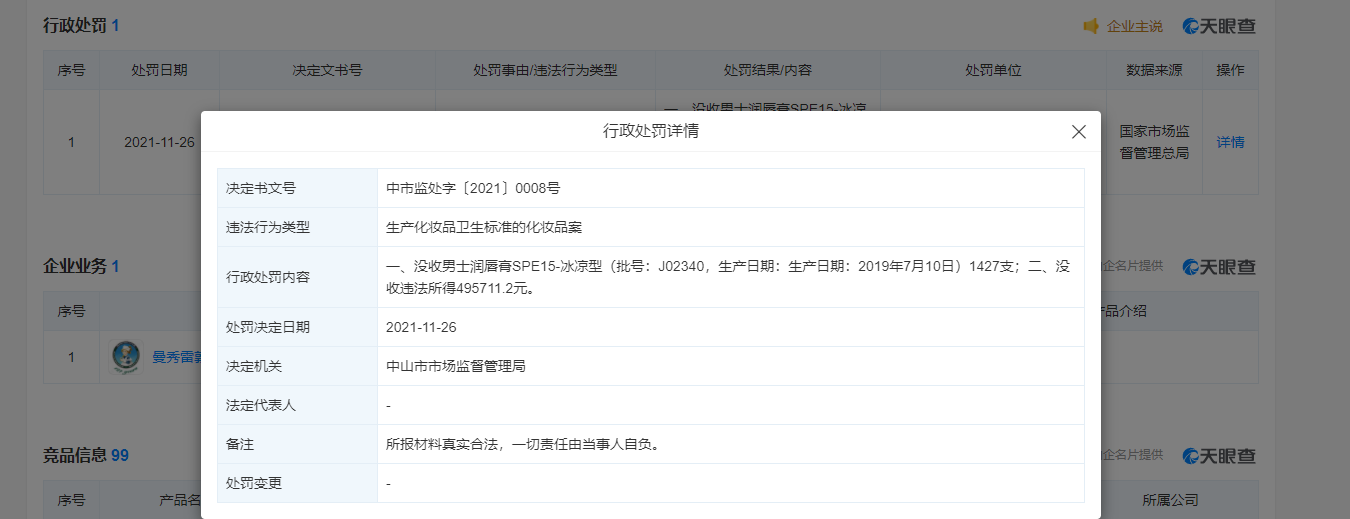
Task: Click the 国家市场监督管理总局 data source cell
Action: pyautogui.click(x=1153, y=142)
